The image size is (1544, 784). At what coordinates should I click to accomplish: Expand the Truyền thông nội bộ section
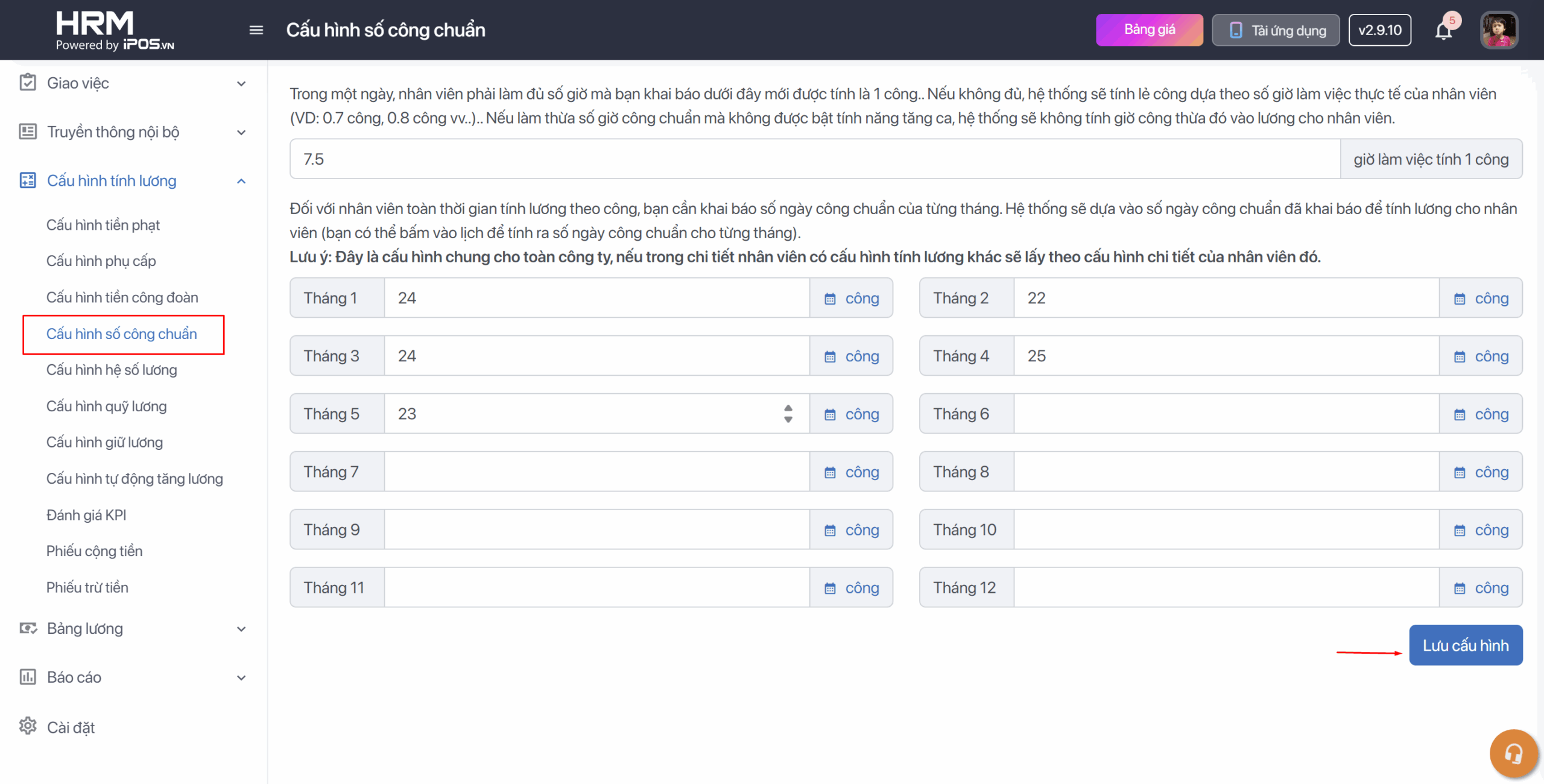click(241, 132)
